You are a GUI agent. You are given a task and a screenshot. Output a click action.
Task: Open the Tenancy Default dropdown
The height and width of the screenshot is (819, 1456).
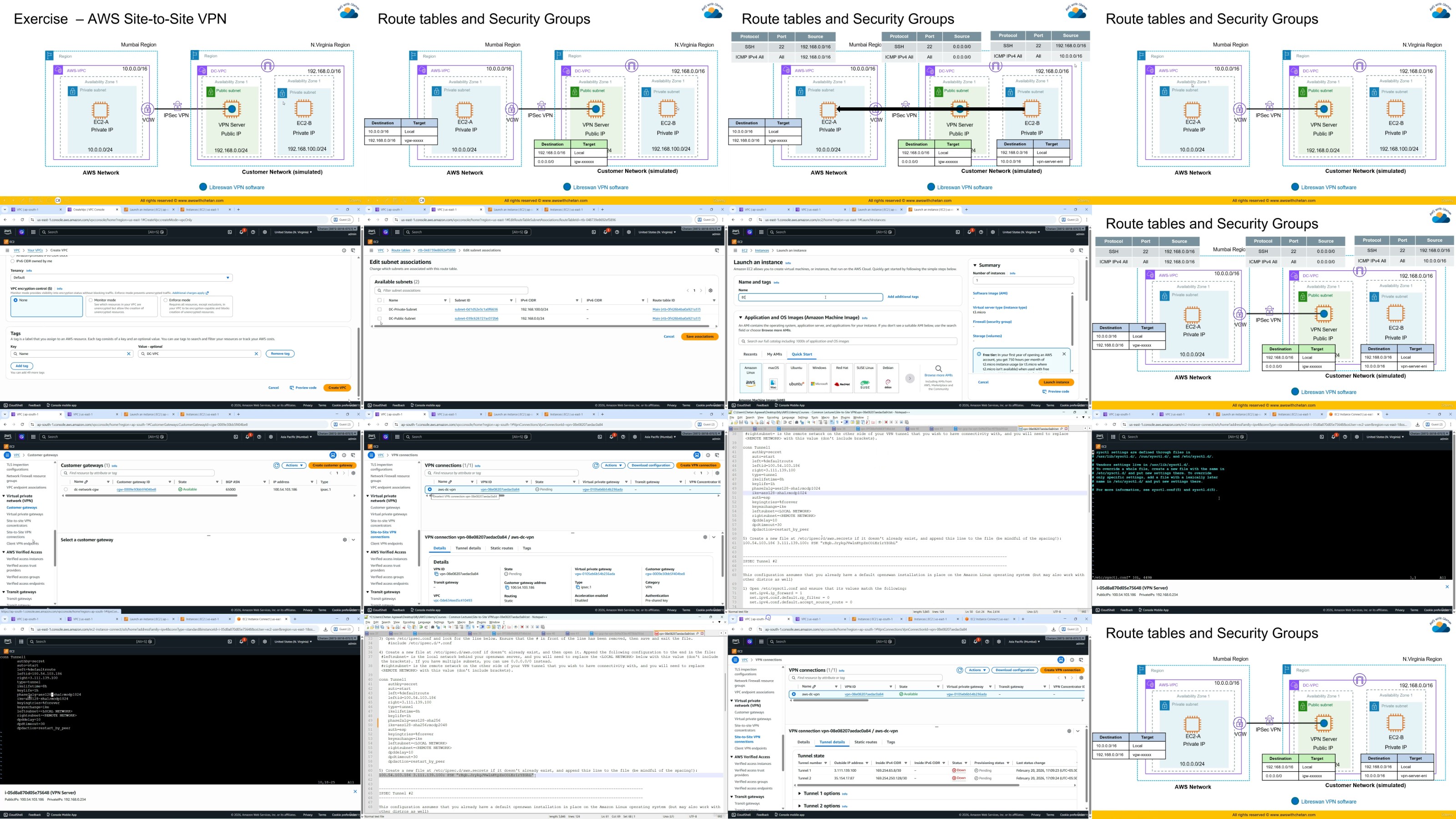[121, 278]
